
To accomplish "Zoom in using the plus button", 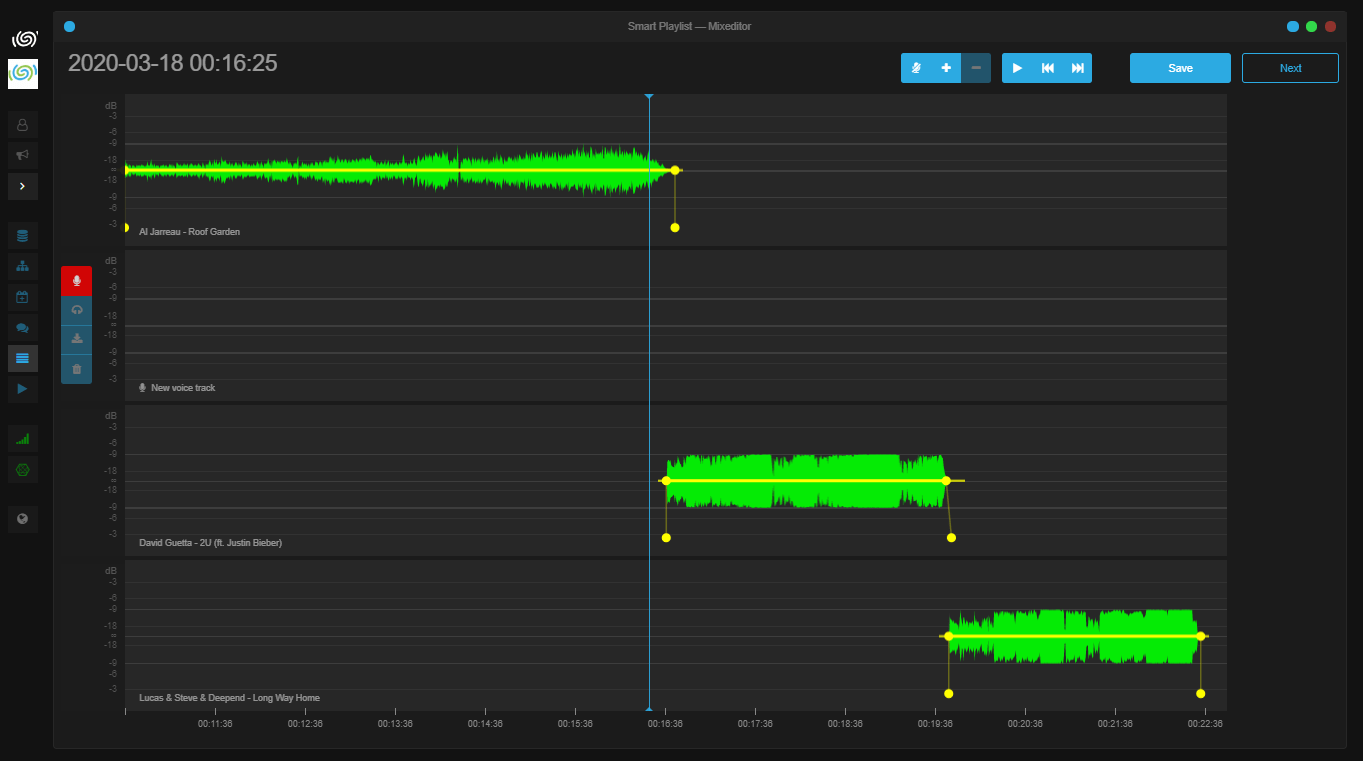I will point(945,67).
